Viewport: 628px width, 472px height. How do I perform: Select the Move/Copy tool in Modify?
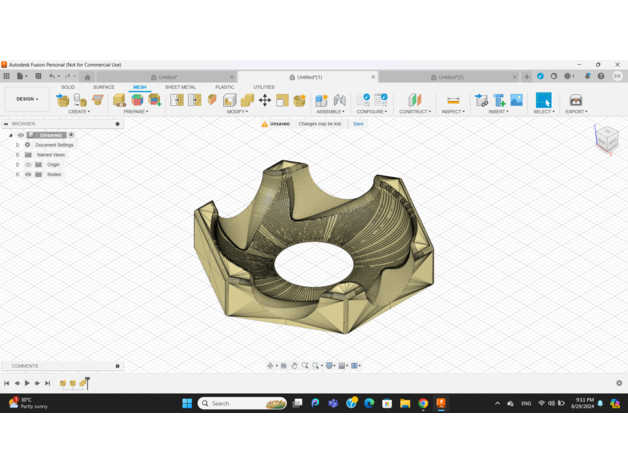pos(265,100)
